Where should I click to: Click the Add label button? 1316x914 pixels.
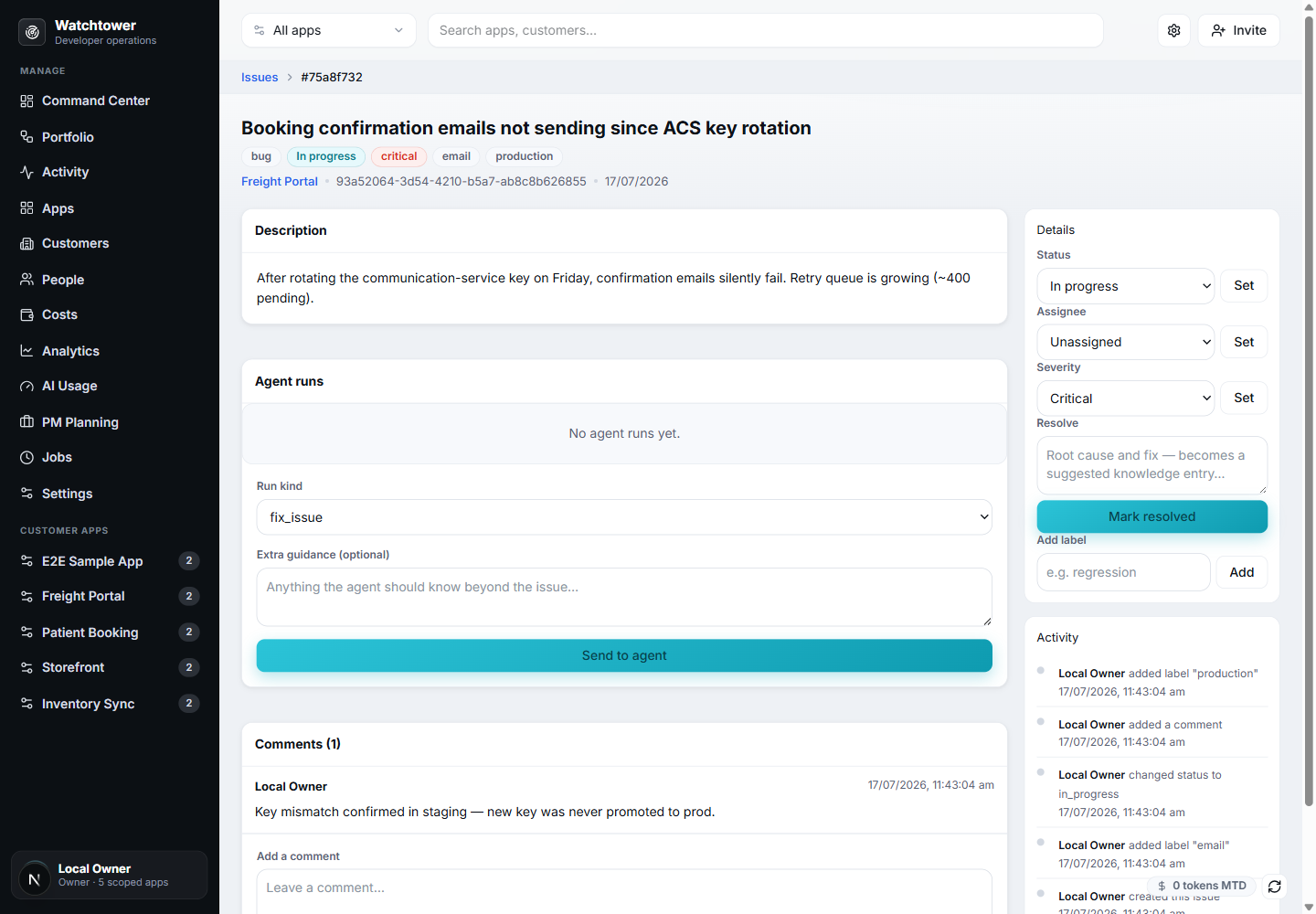(1242, 572)
